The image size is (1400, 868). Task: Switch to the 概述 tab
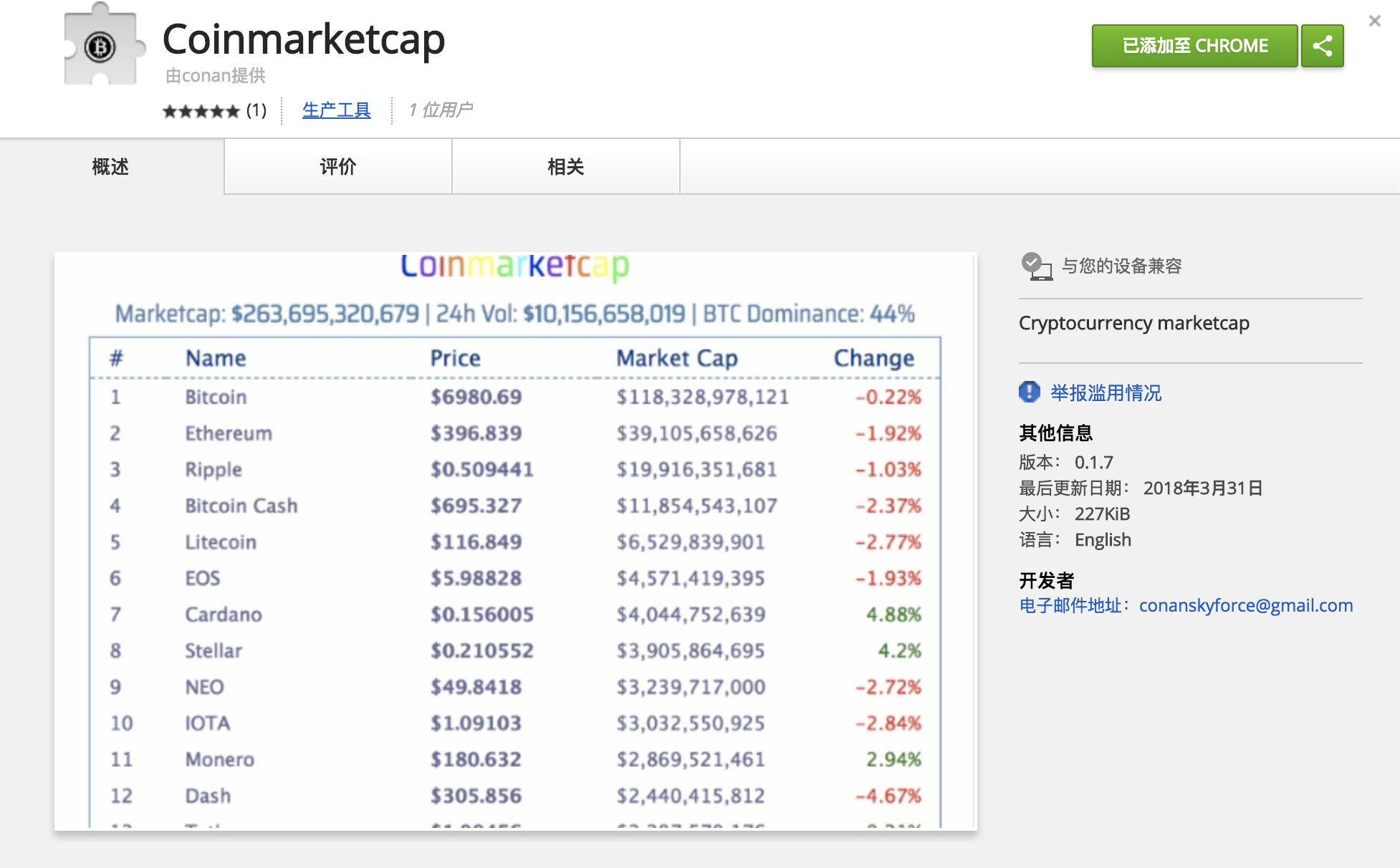click(111, 167)
